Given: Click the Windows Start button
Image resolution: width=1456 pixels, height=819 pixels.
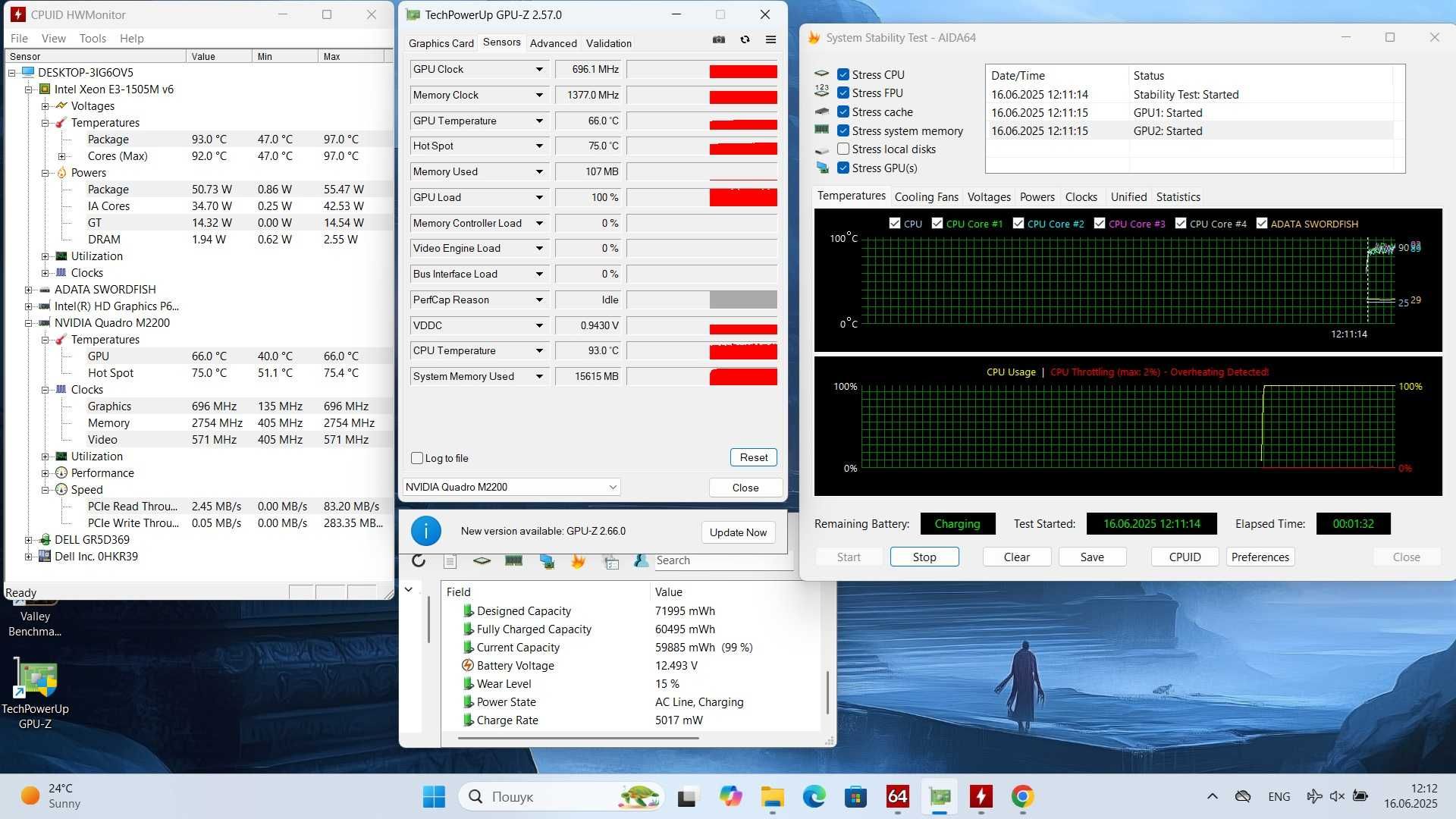Looking at the screenshot, I should pyautogui.click(x=434, y=796).
